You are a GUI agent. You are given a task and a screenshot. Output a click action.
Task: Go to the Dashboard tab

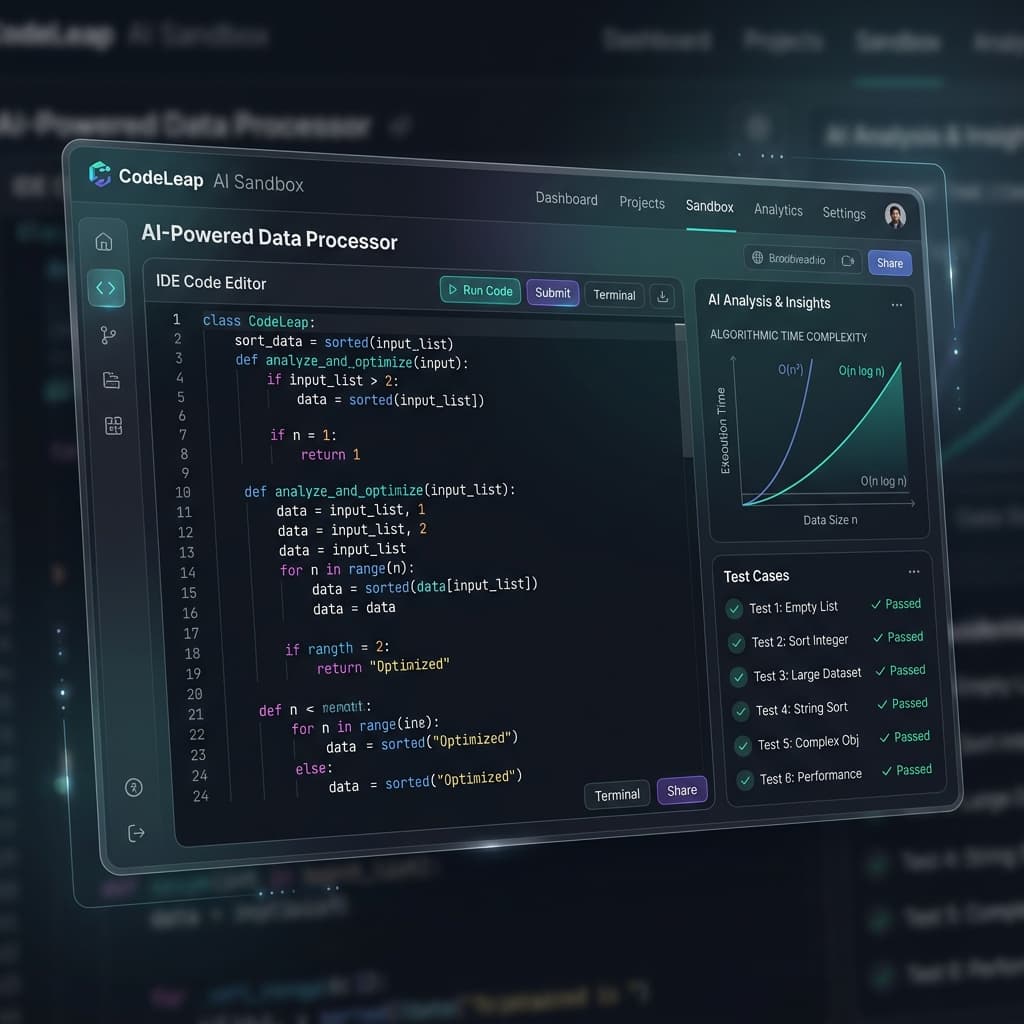point(566,199)
